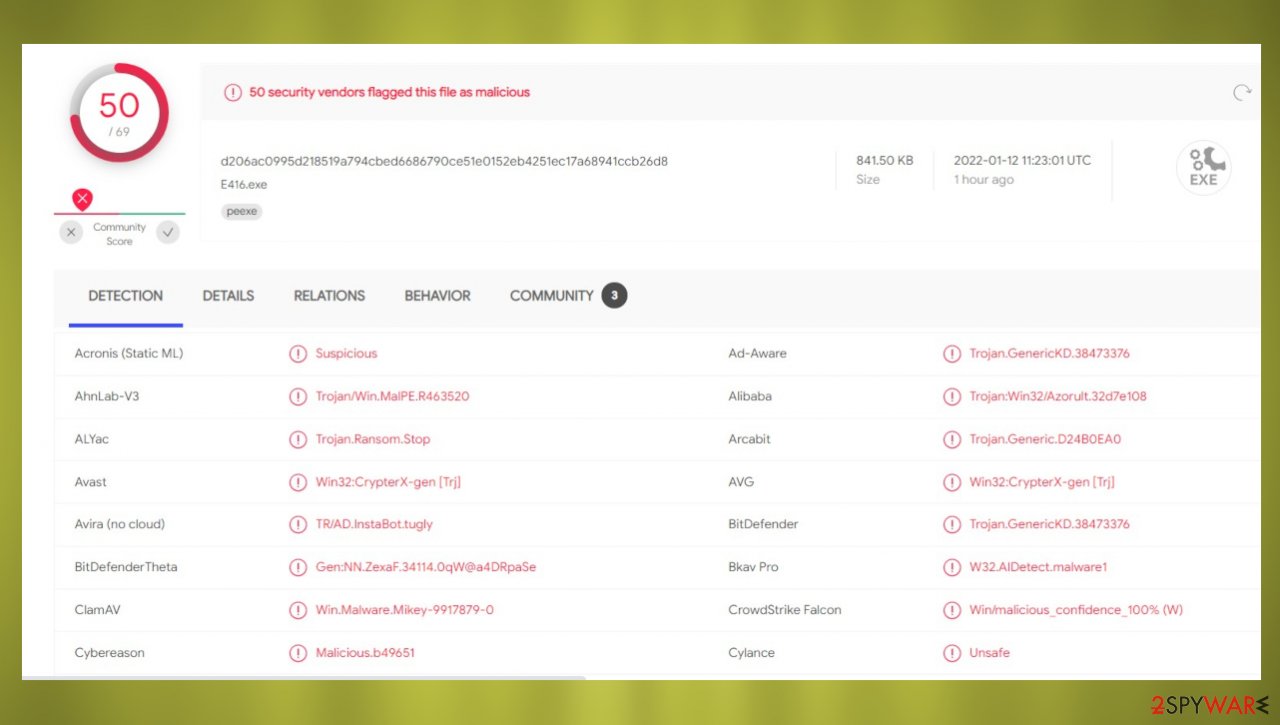Click the 50 / 69 detection score gauge
This screenshot has height=725, width=1280.
click(119, 113)
